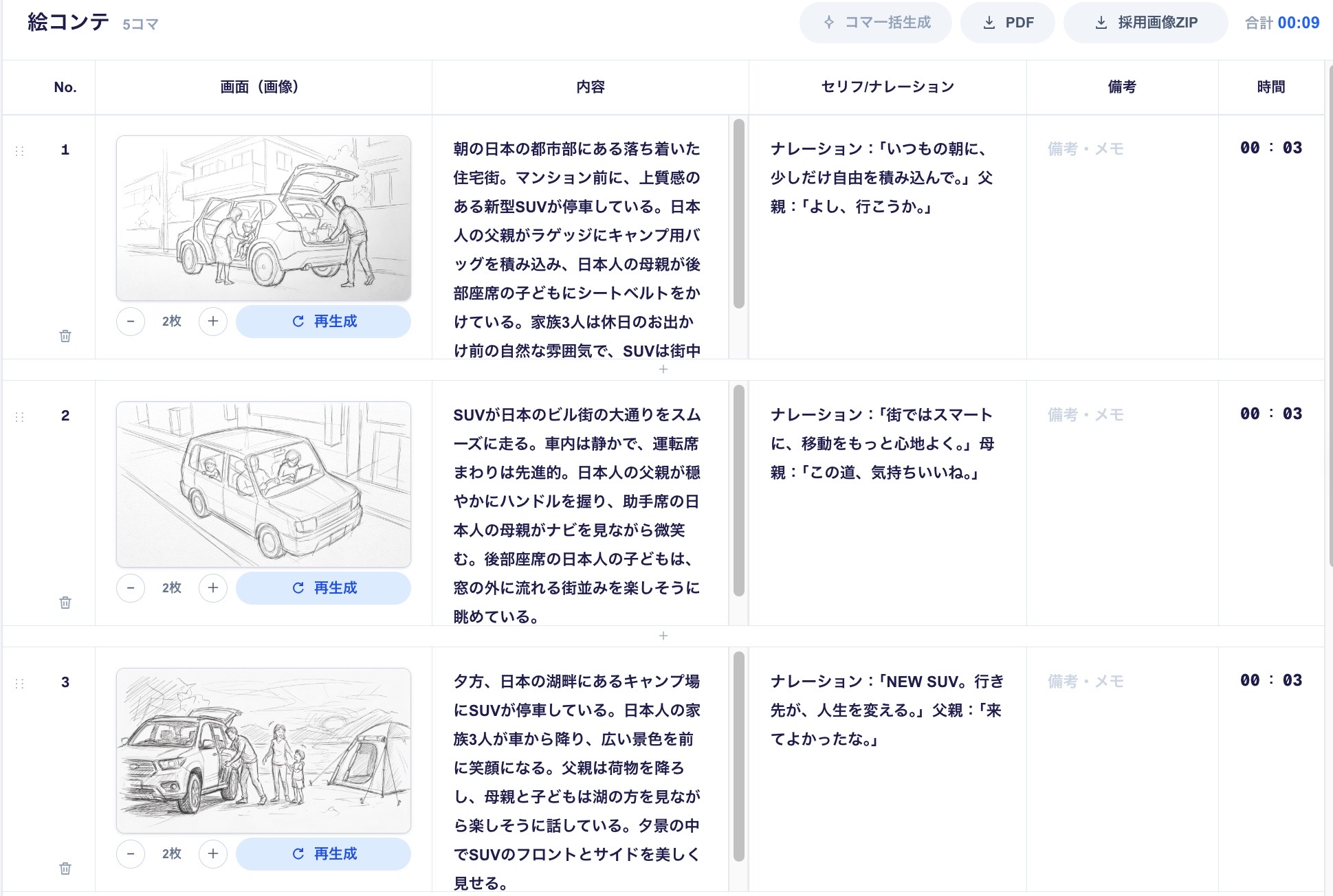Open frame 3 lakeside camp sketch thumbnail
The height and width of the screenshot is (896, 1333).
[x=263, y=750]
